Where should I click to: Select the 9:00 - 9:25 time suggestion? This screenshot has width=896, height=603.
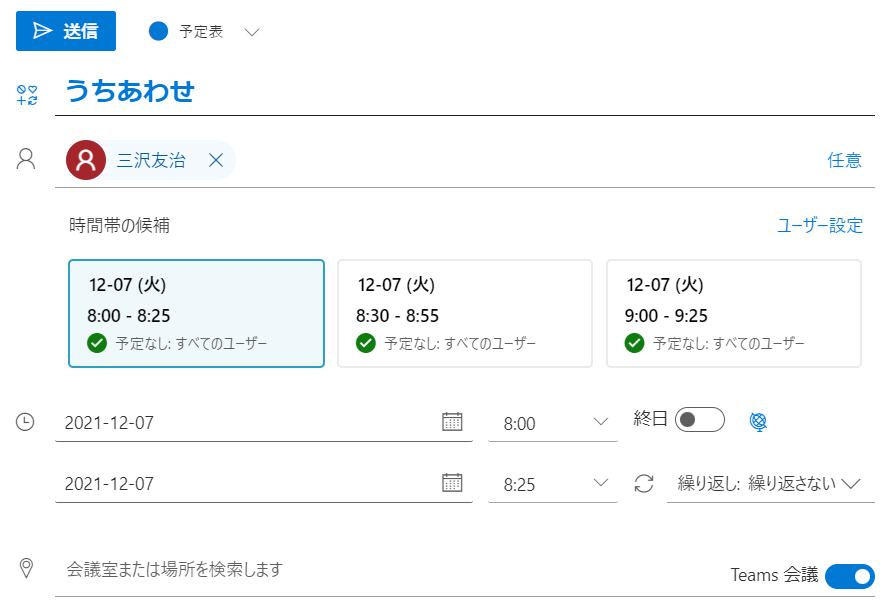(734, 313)
